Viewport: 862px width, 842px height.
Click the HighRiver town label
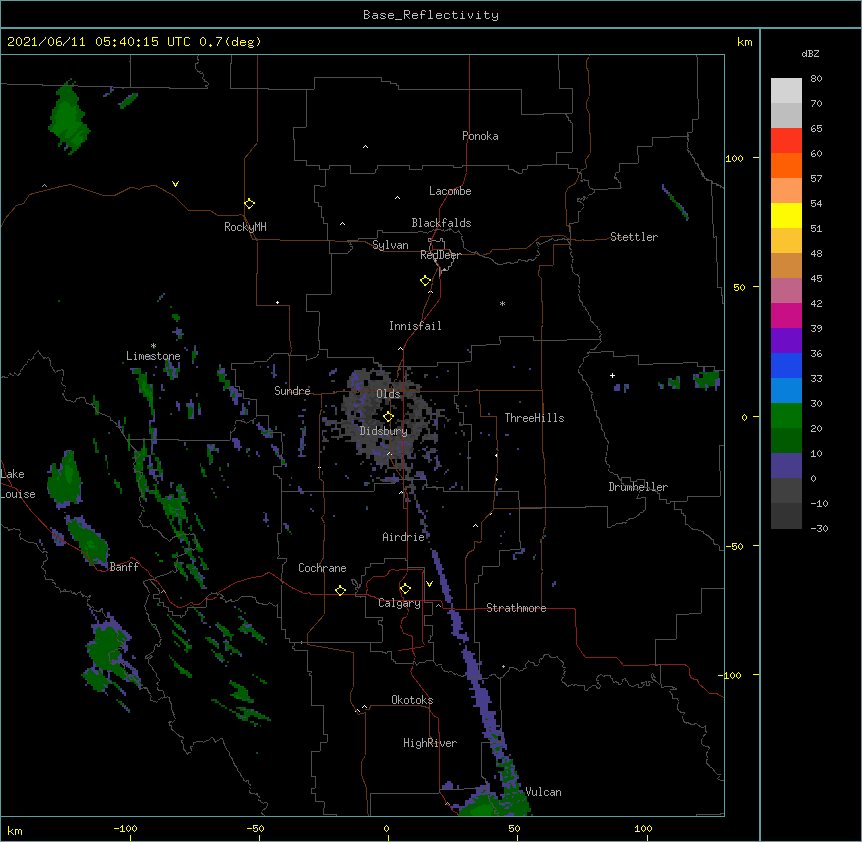point(430,743)
